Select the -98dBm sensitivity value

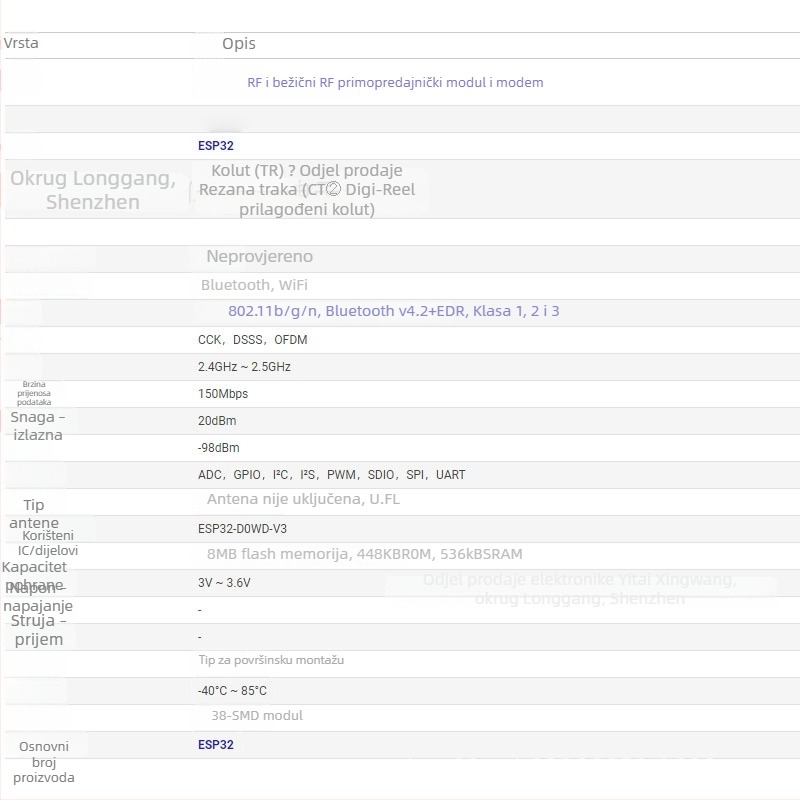(218, 448)
